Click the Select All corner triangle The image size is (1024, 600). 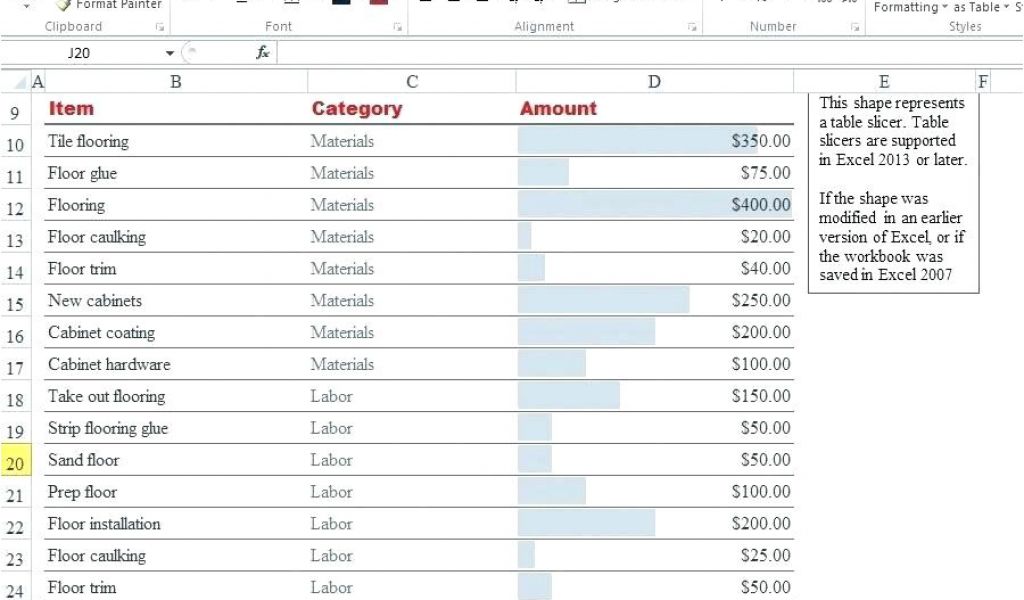click(19, 83)
